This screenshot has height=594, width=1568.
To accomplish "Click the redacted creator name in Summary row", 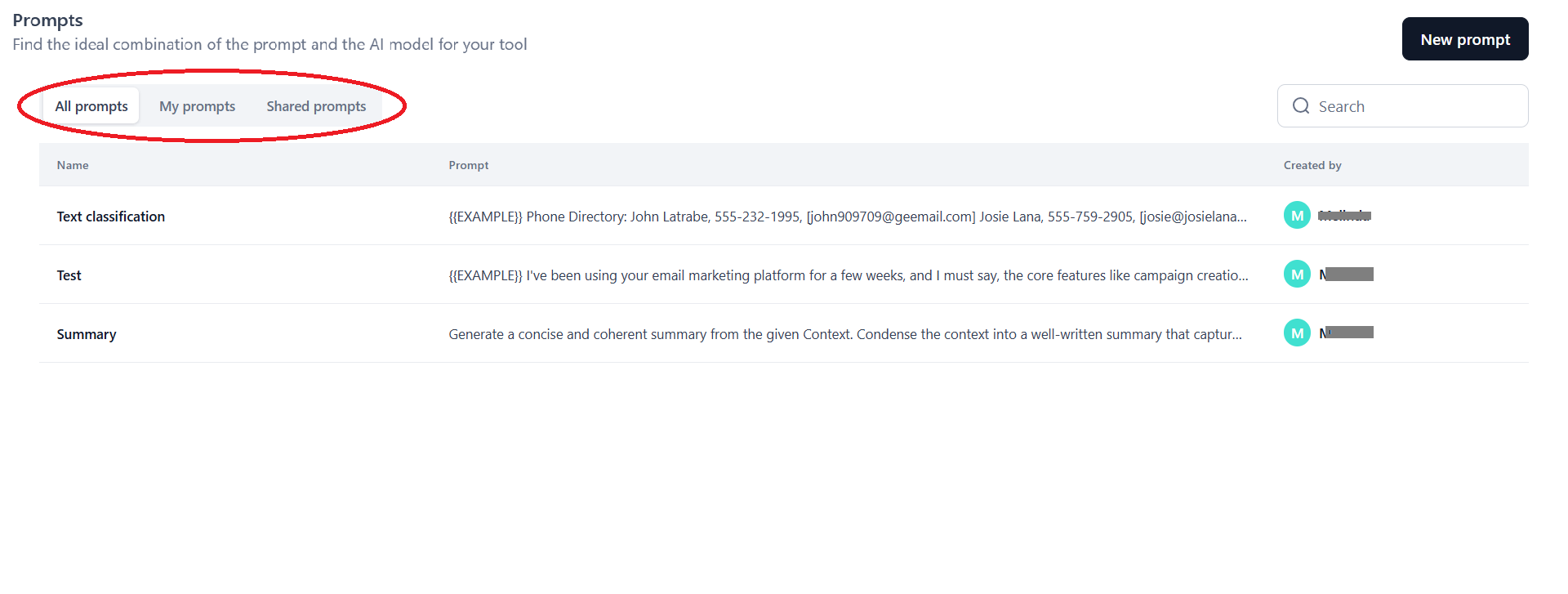I will click(x=1347, y=333).
